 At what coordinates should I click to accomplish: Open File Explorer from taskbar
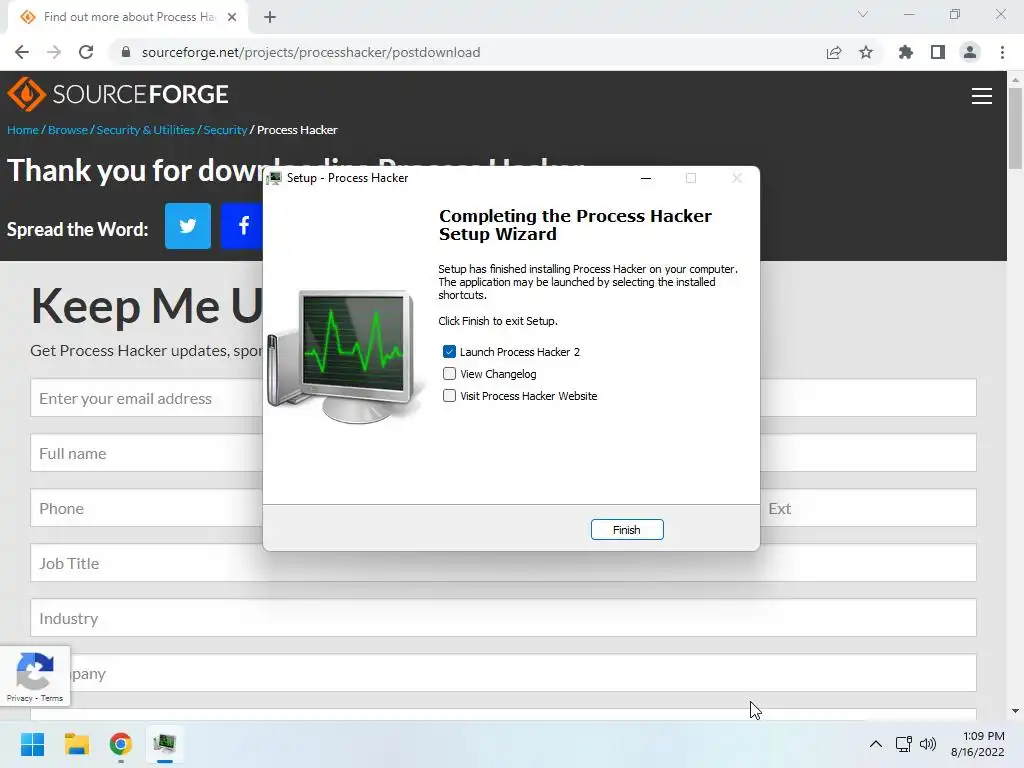pos(76,744)
